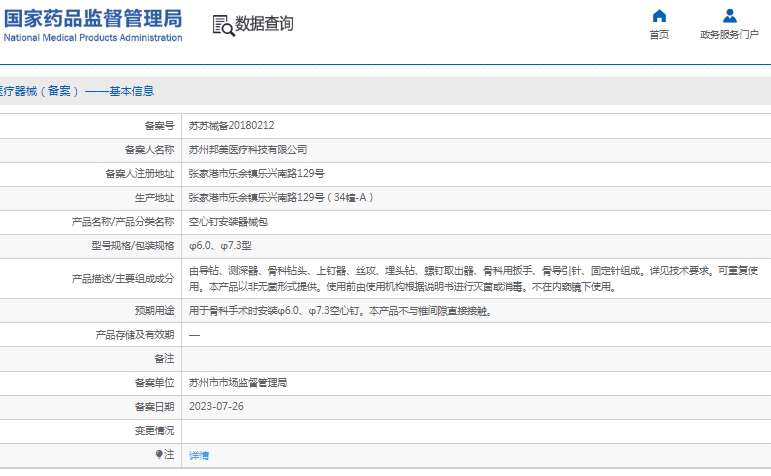Click the 预期用途 label
The width and height of the screenshot is (771, 476).
(154, 311)
